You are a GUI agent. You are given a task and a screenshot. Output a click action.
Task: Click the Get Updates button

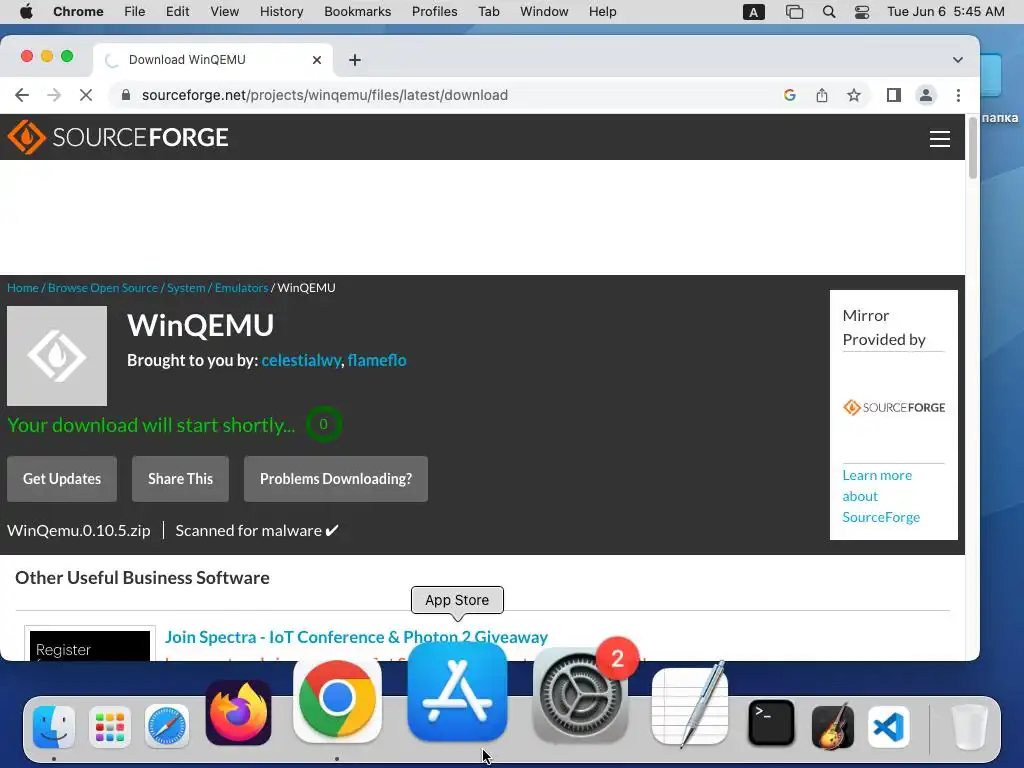[62, 479]
